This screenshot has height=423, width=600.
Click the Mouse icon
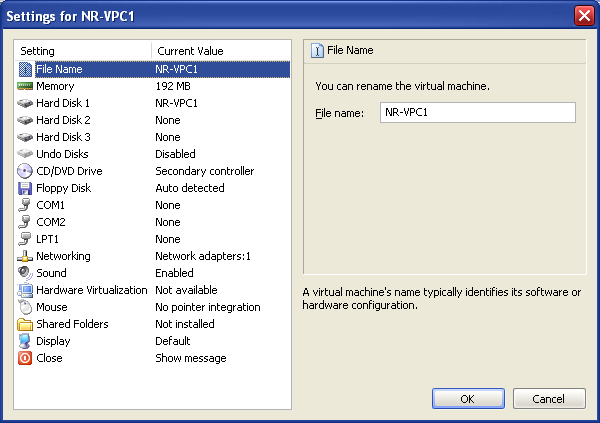tap(25, 307)
